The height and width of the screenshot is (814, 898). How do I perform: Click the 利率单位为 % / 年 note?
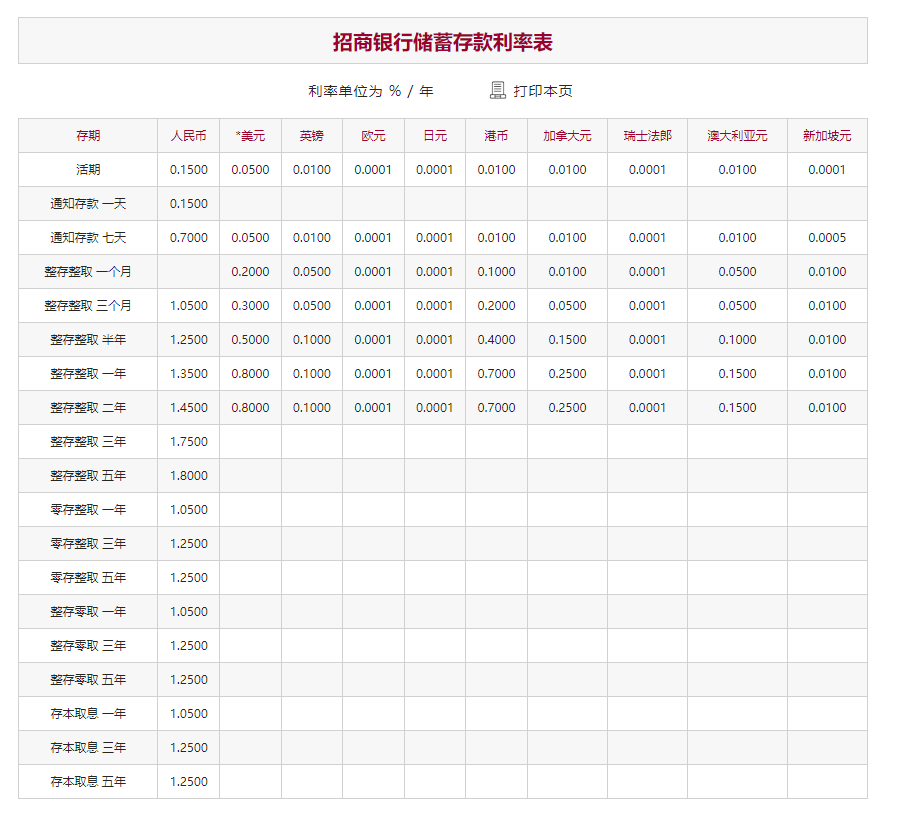[371, 91]
